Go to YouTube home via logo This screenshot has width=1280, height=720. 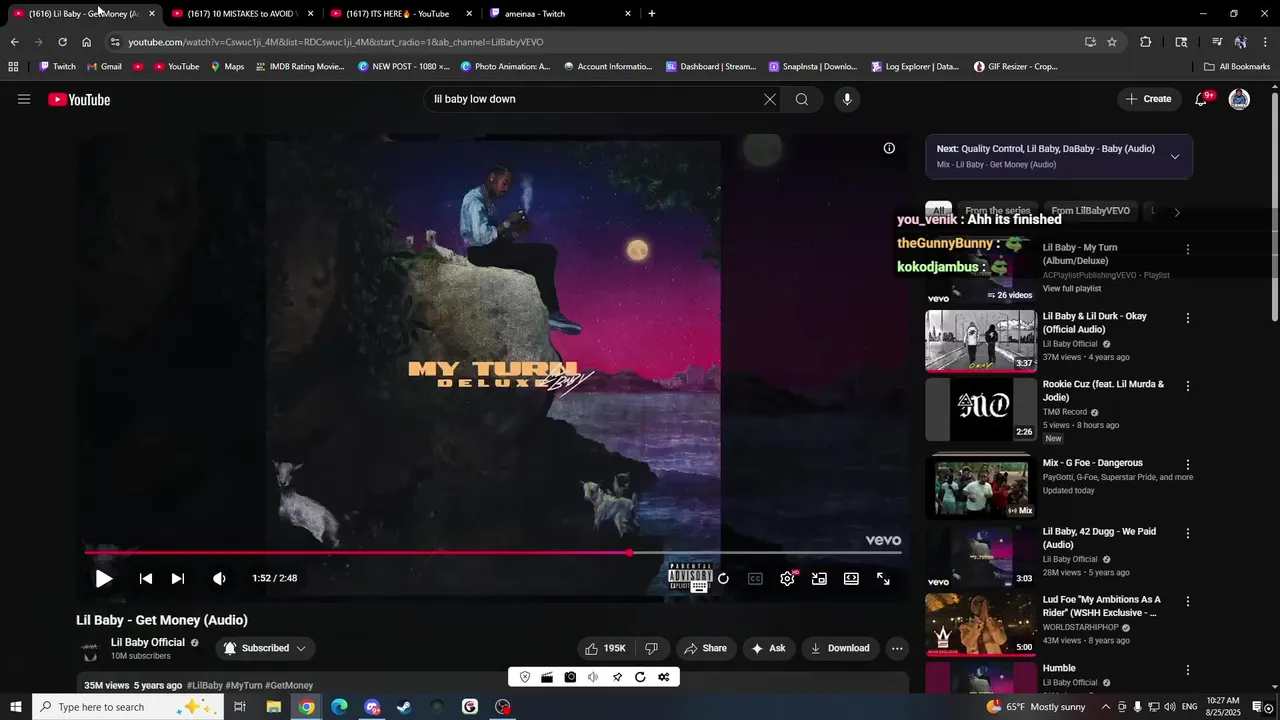pos(79,99)
